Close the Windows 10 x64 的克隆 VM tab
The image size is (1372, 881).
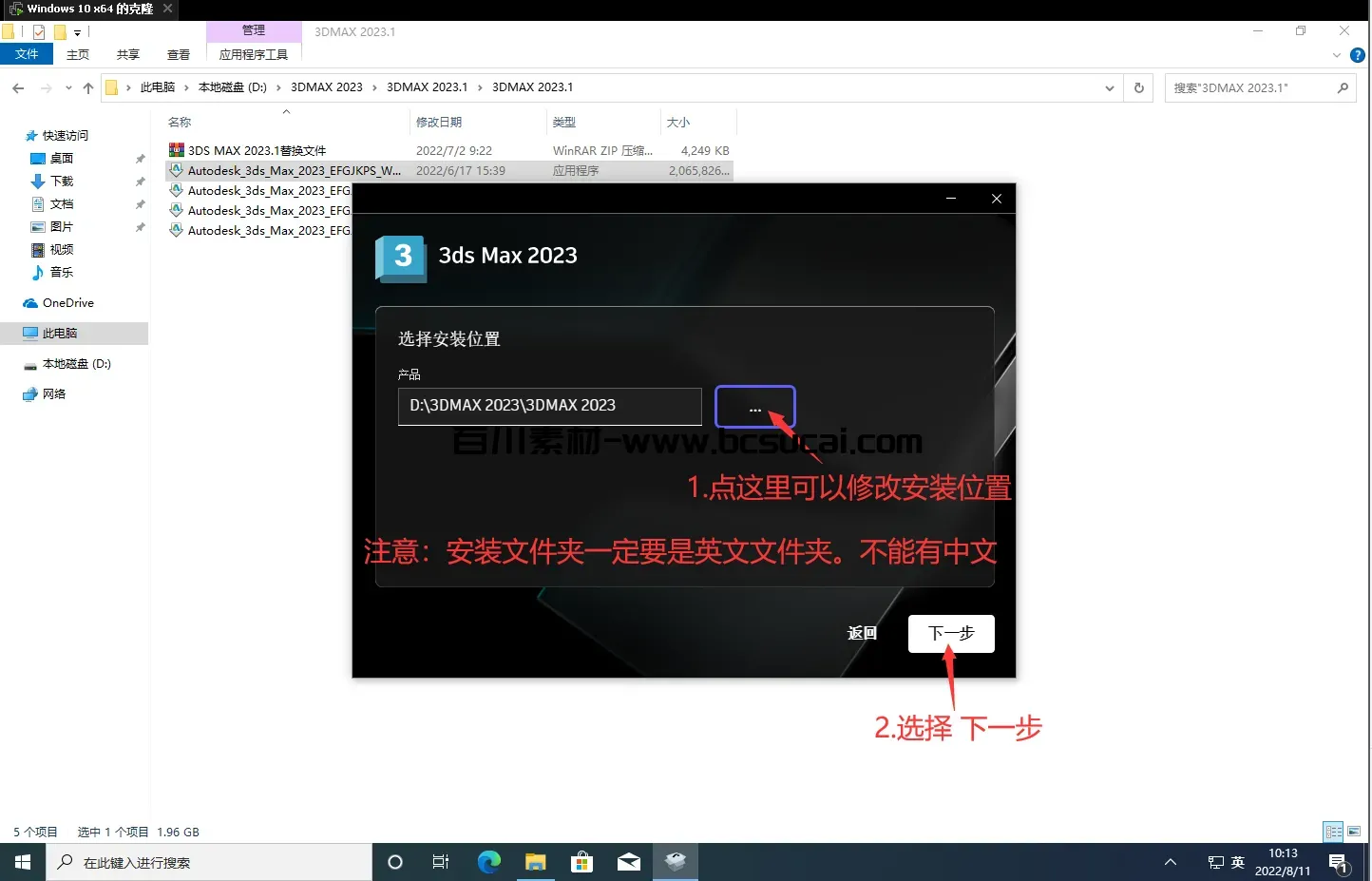coord(168,9)
